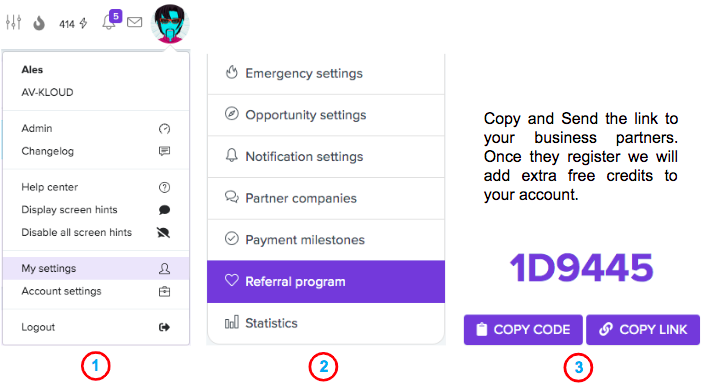Screen dimensions: 706x386
Task: Select Opportunity settings with compass icon
Action: [326, 115]
